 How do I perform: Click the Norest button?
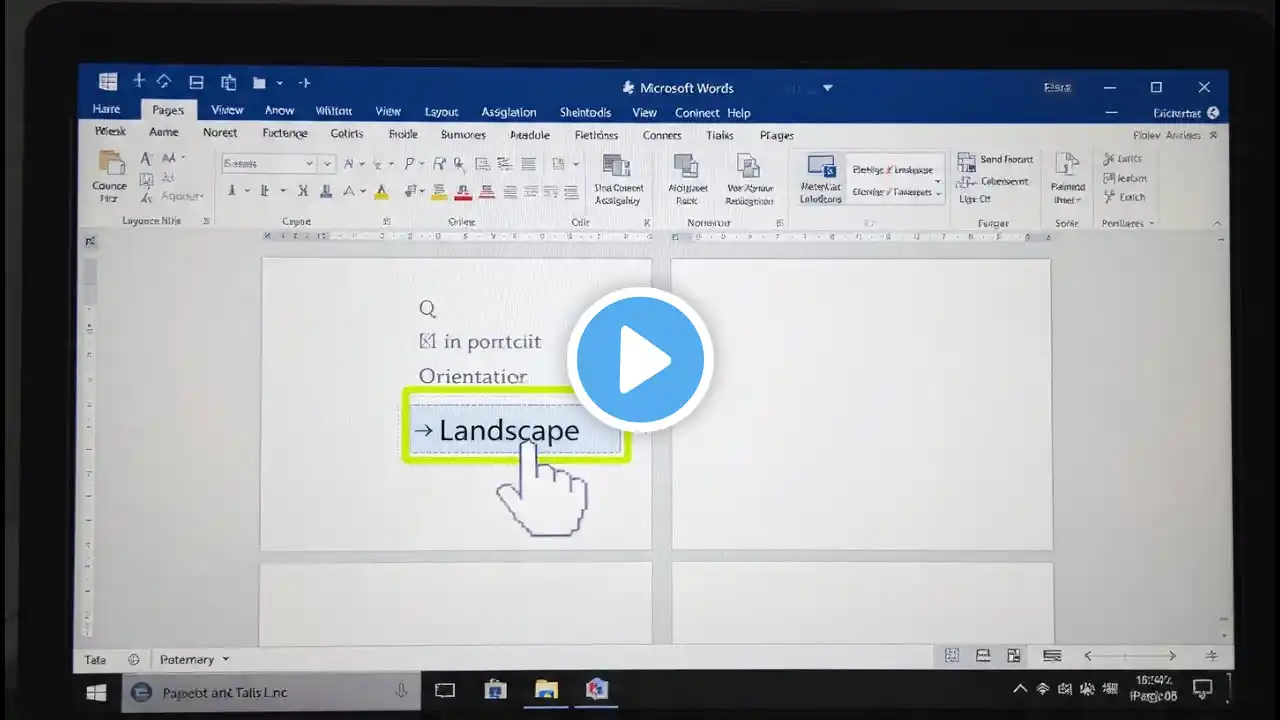tap(220, 132)
